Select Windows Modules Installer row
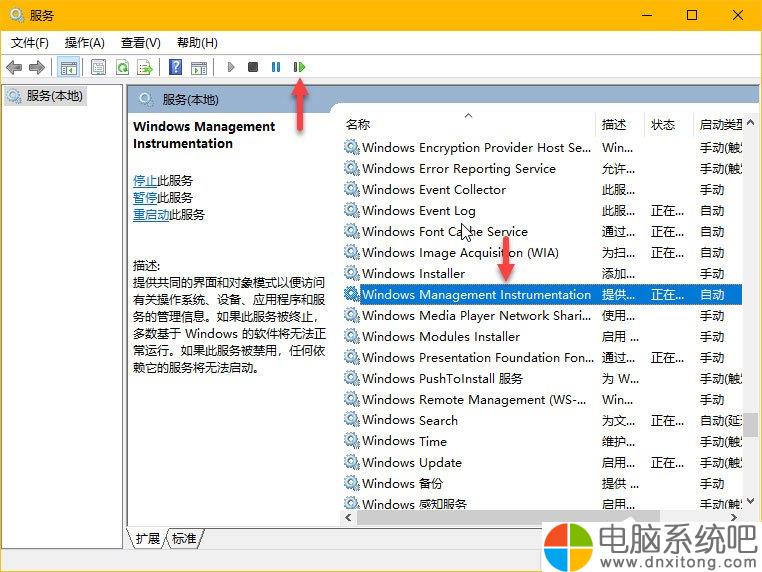Image resolution: width=762 pixels, height=572 pixels. tap(542, 336)
